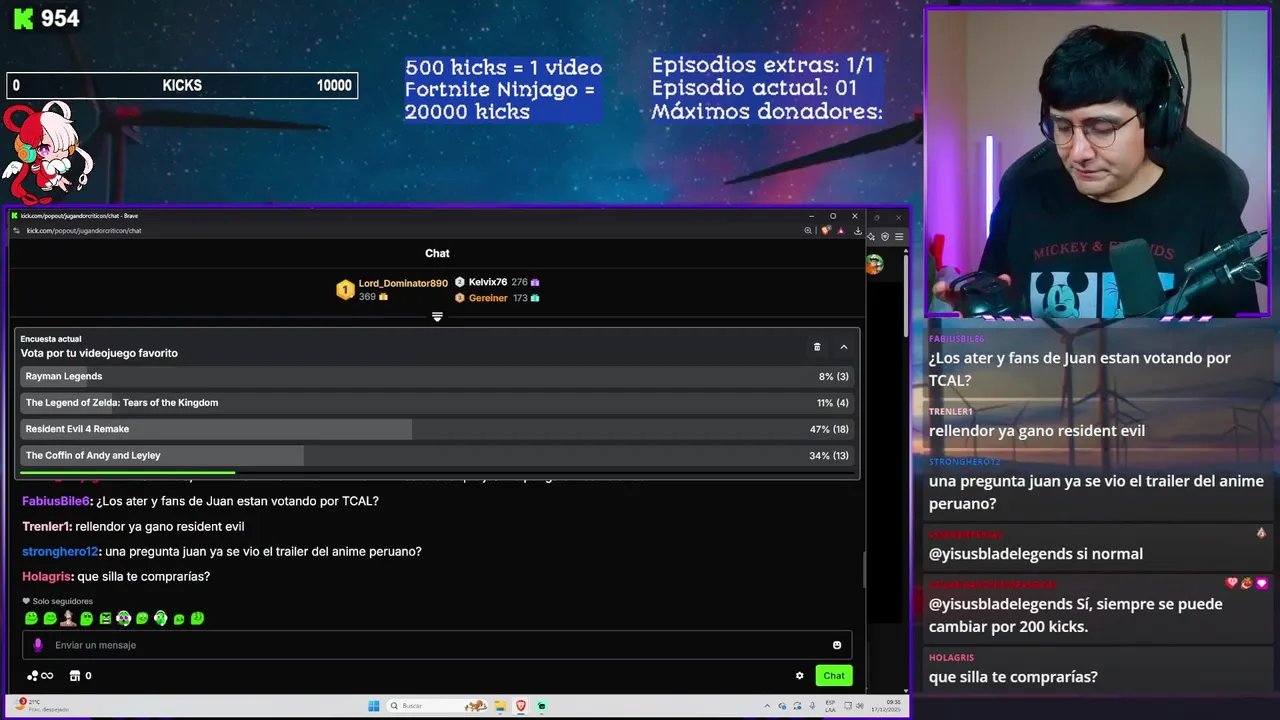Delete the current poll with trash icon

point(817,347)
